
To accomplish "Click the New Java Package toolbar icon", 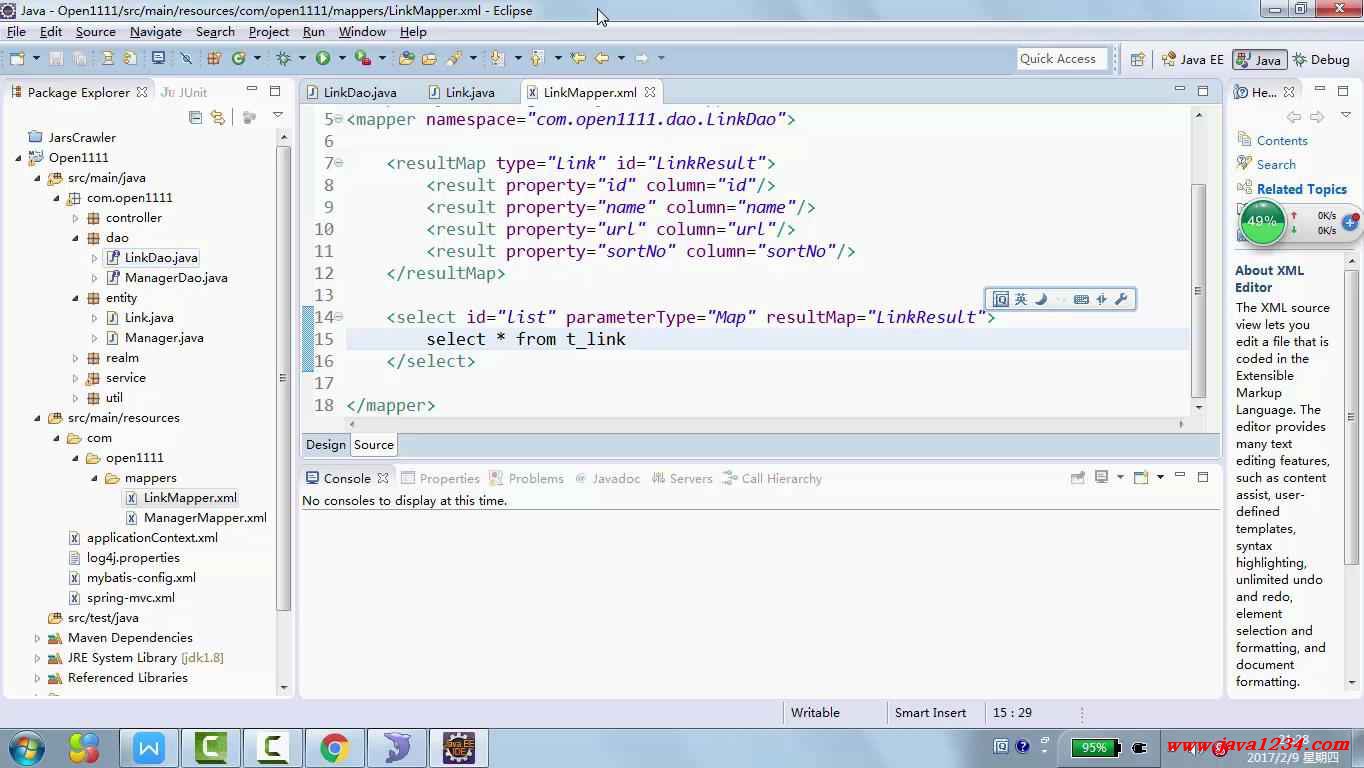I will coord(214,59).
